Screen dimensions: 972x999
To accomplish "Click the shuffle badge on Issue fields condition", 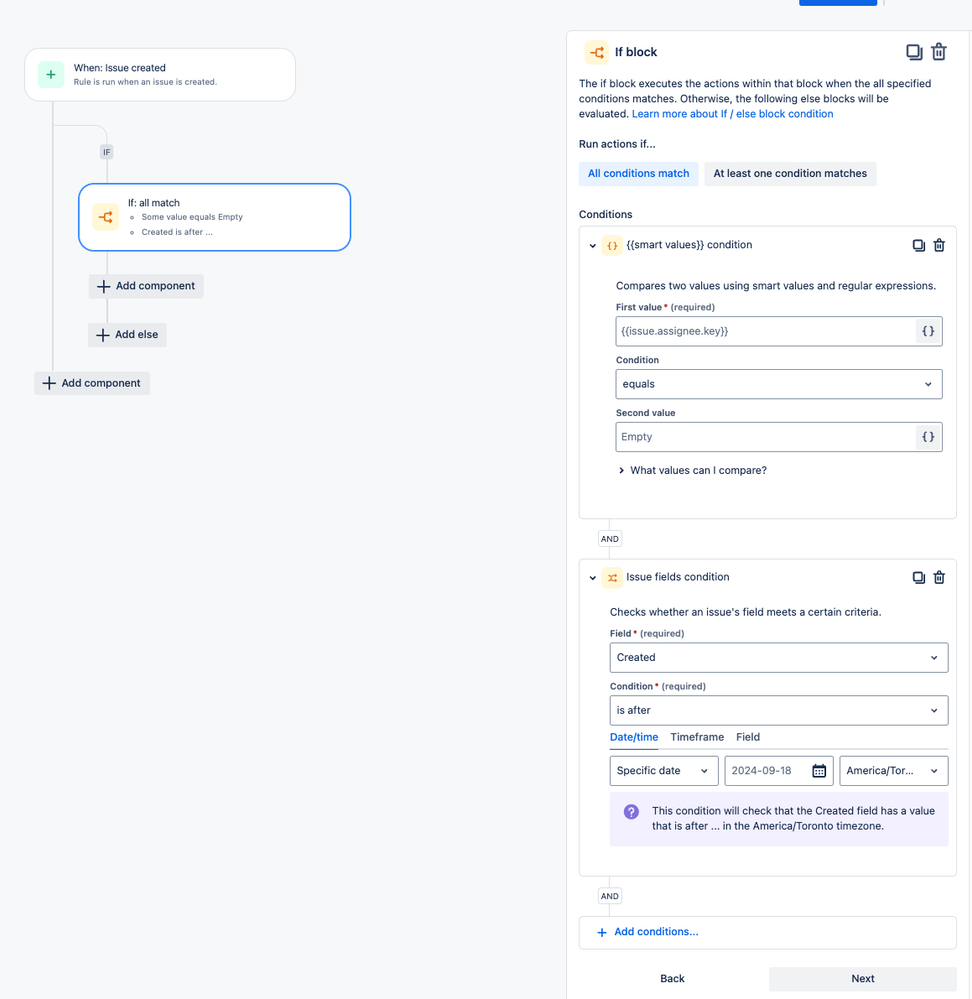I will coord(612,577).
